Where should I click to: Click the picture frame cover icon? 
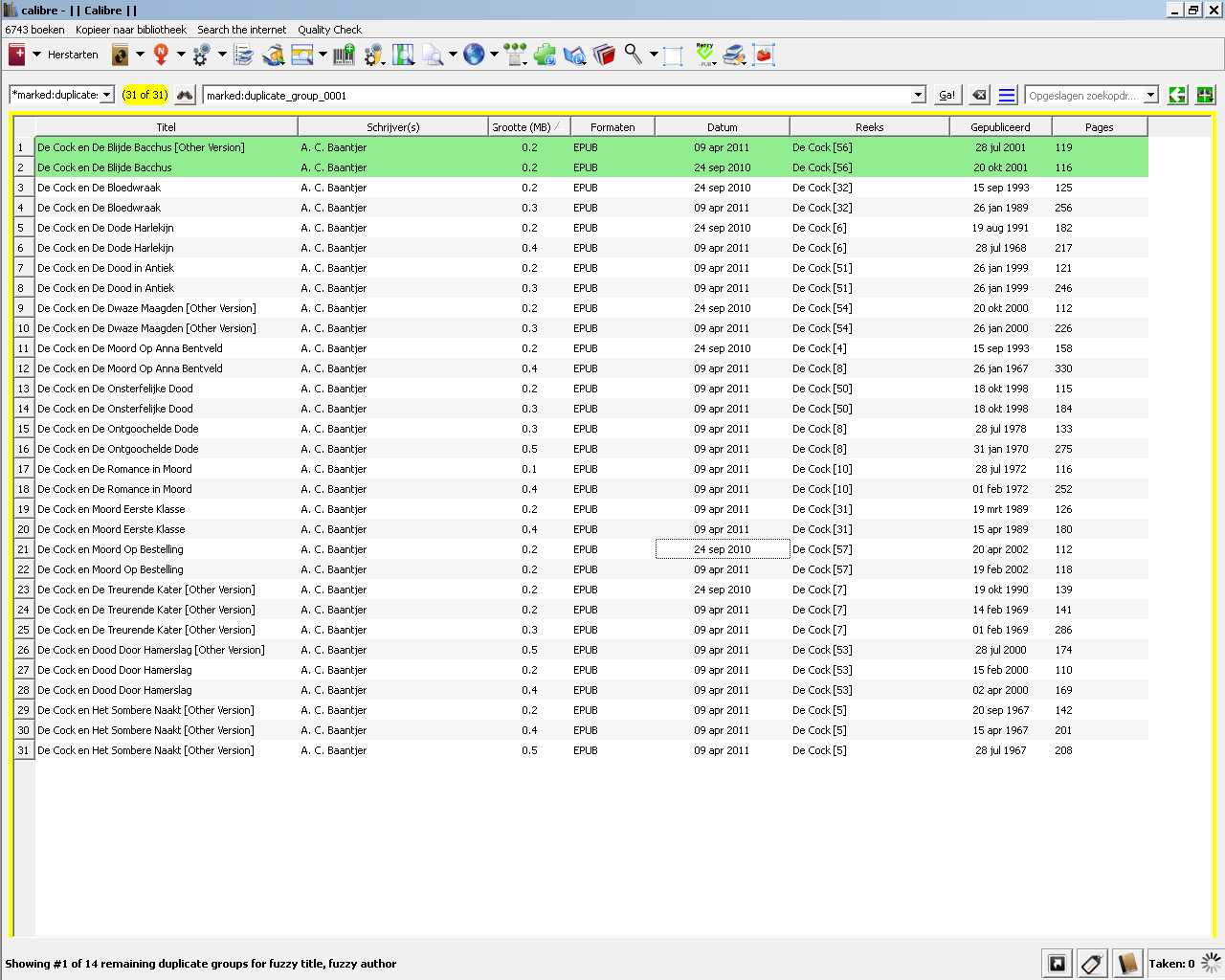click(302, 55)
